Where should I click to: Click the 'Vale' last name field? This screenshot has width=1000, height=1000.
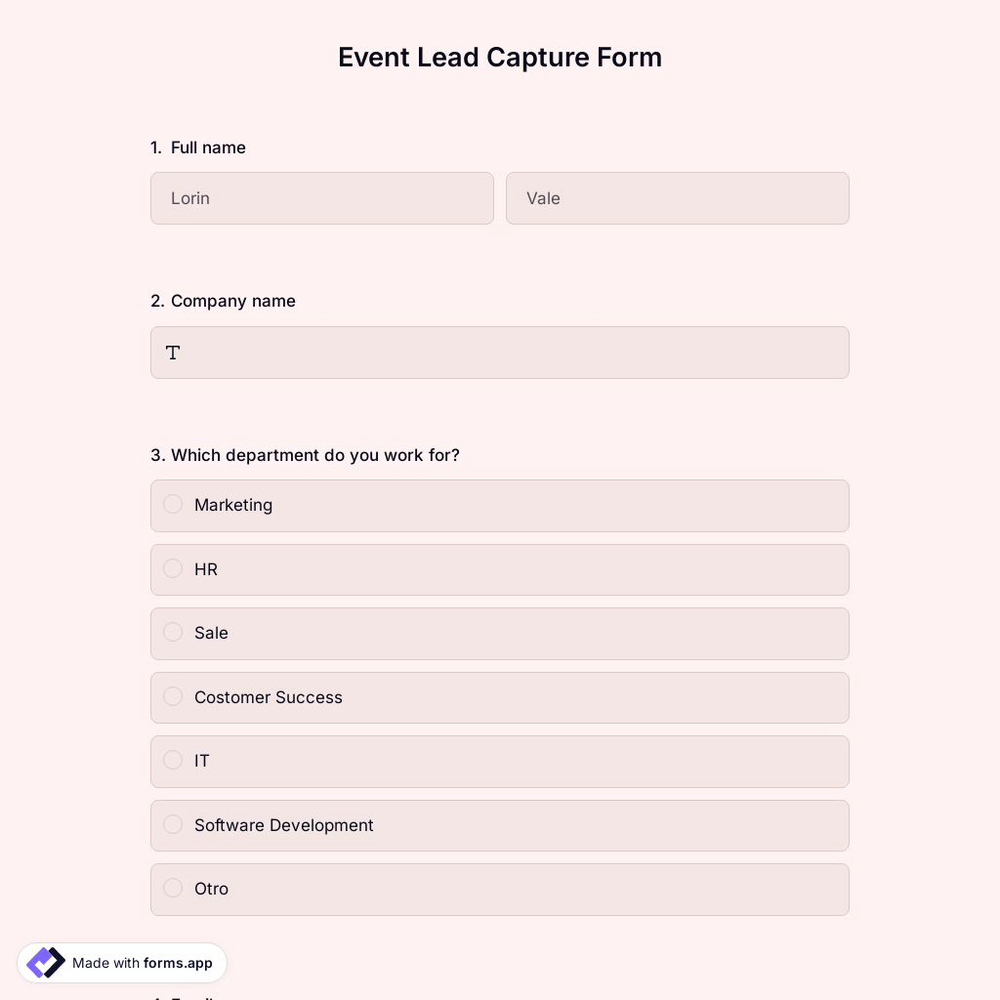677,198
